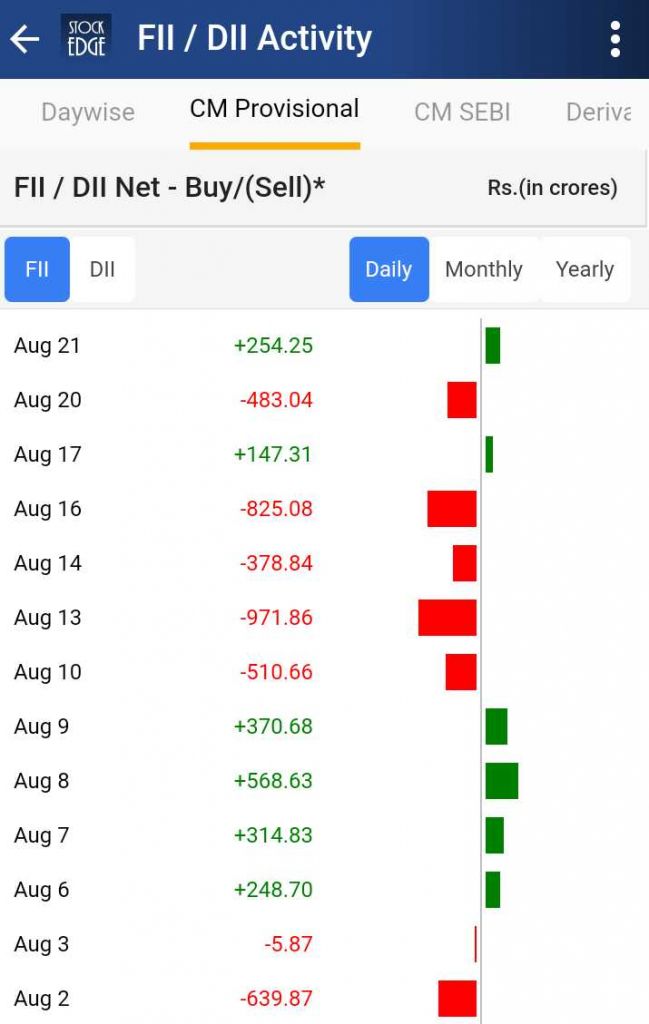
Task: Select the Monthly view toggle
Action: point(484,268)
